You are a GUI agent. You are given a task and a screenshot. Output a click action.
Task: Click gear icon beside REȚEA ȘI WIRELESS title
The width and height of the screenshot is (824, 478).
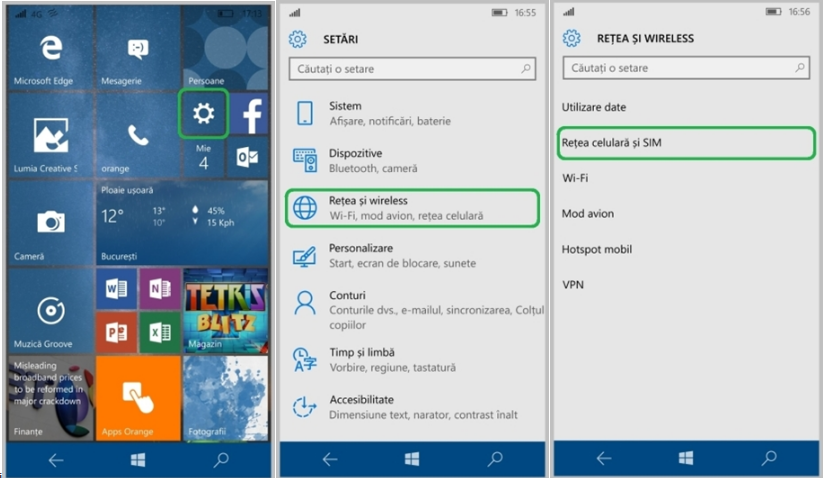[572, 38]
